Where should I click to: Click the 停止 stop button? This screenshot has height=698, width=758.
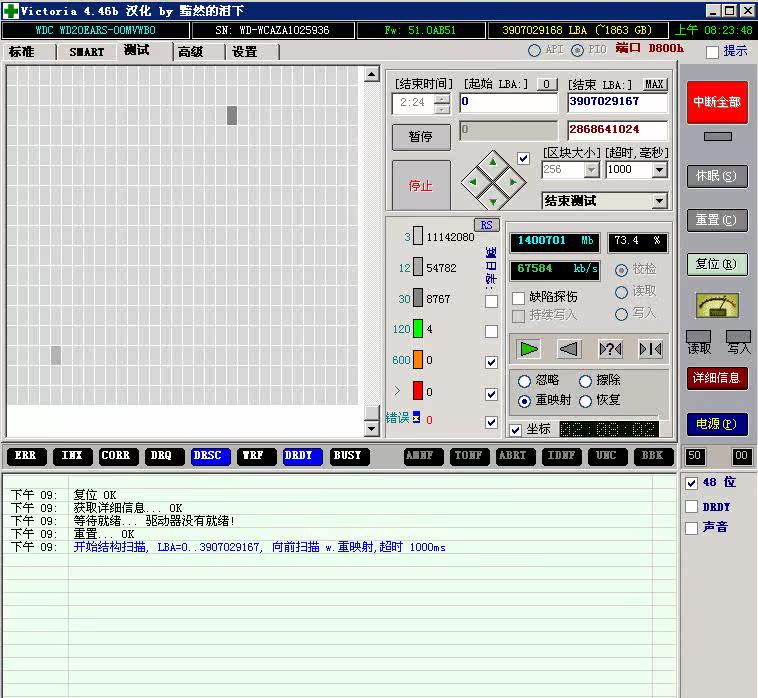point(421,185)
